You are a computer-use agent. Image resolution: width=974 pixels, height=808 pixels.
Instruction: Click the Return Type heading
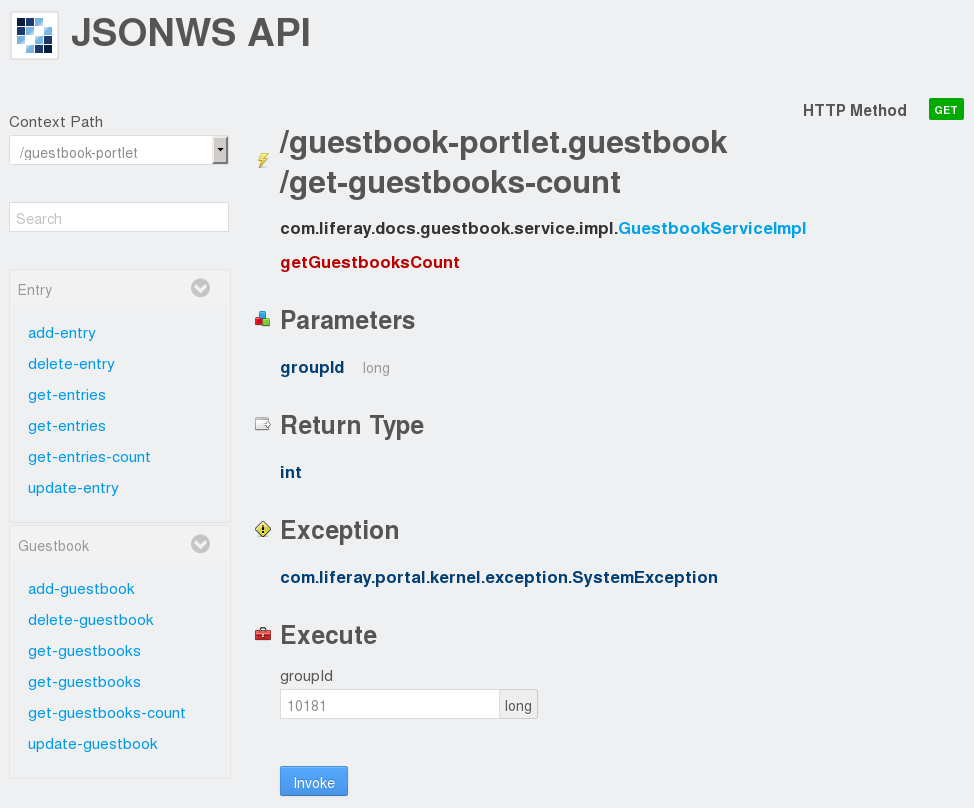coord(352,425)
